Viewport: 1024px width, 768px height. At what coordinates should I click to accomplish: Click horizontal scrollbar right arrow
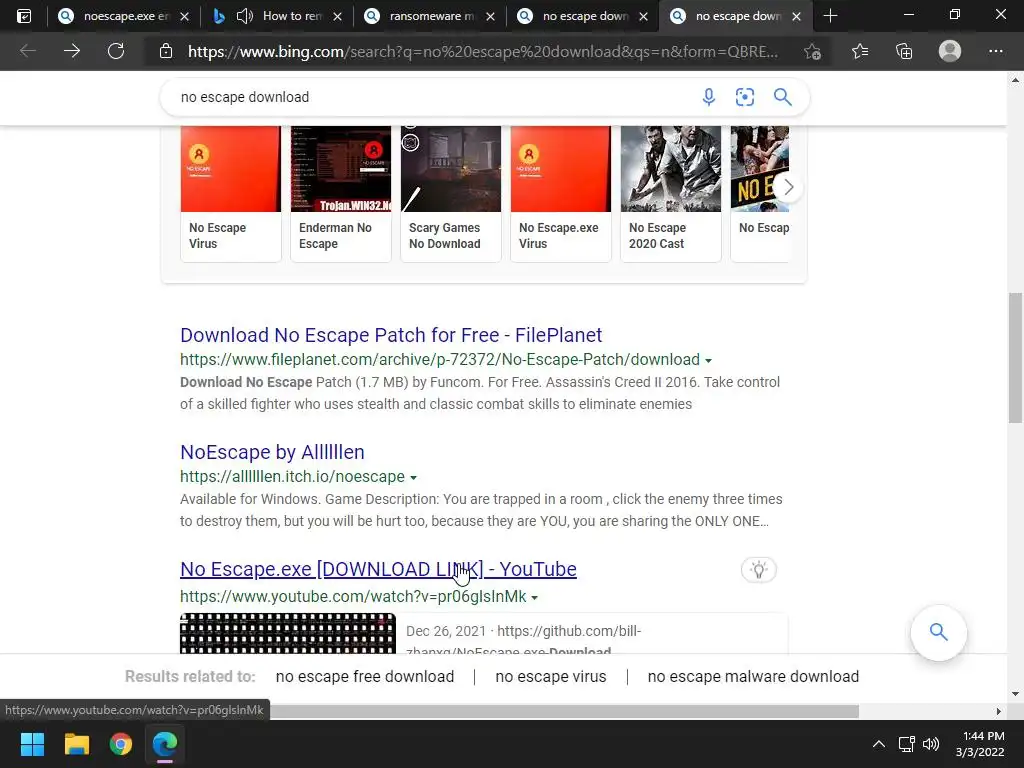pos(998,711)
